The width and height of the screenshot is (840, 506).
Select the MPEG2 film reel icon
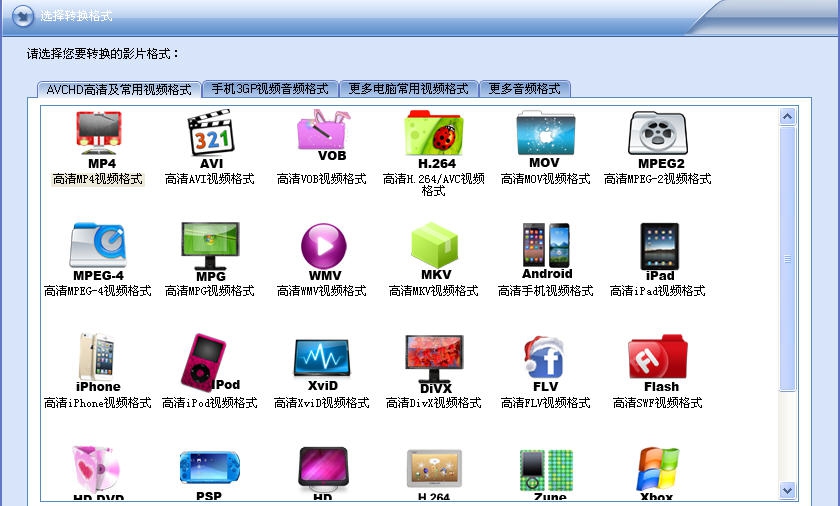[x=658, y=139]
